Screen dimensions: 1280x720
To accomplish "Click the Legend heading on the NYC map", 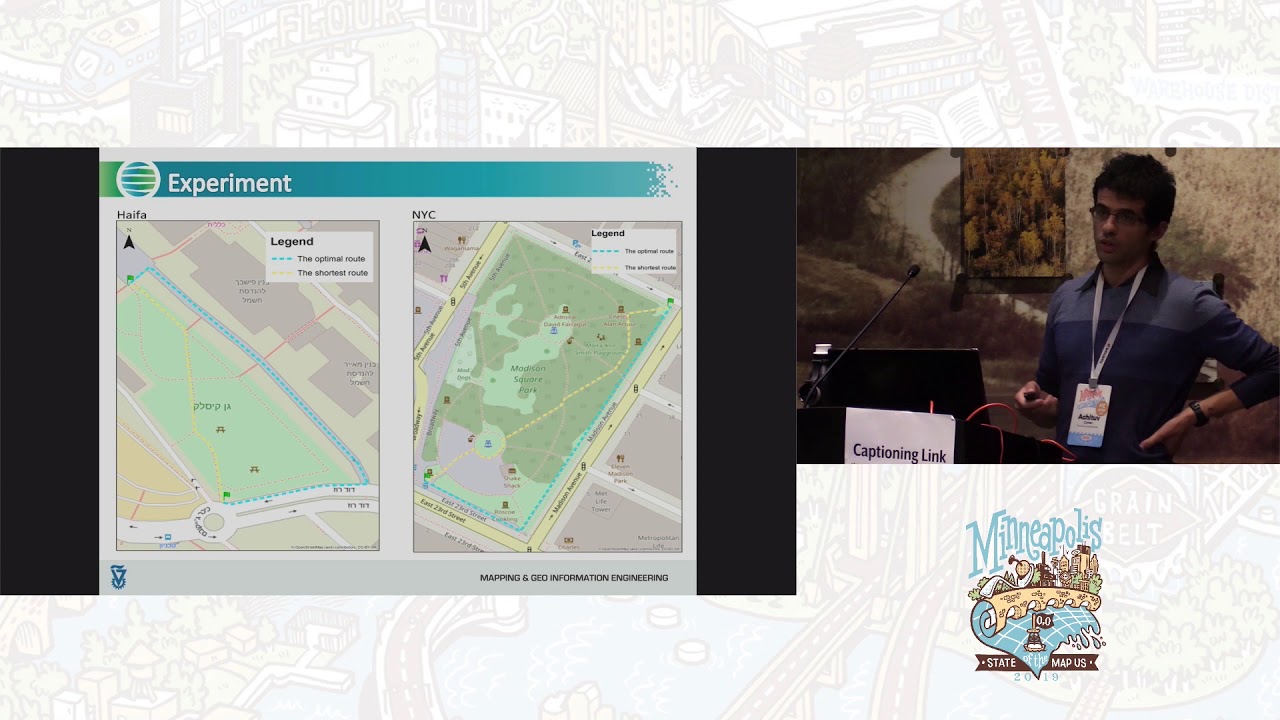I will pos(608,233).
